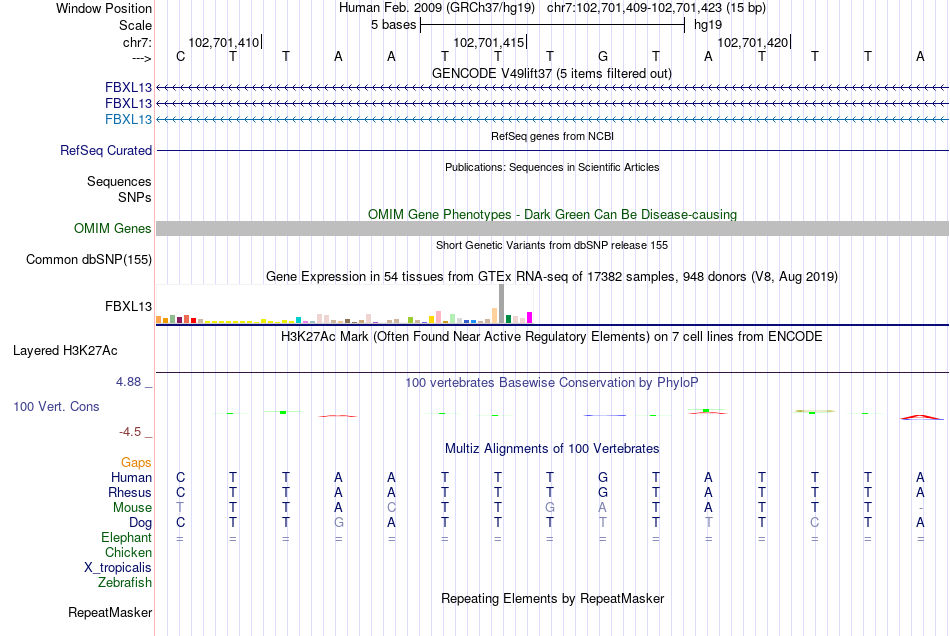Click the chr7: ruler label
This screenshot has height=636, width=950.
[137, 42]
